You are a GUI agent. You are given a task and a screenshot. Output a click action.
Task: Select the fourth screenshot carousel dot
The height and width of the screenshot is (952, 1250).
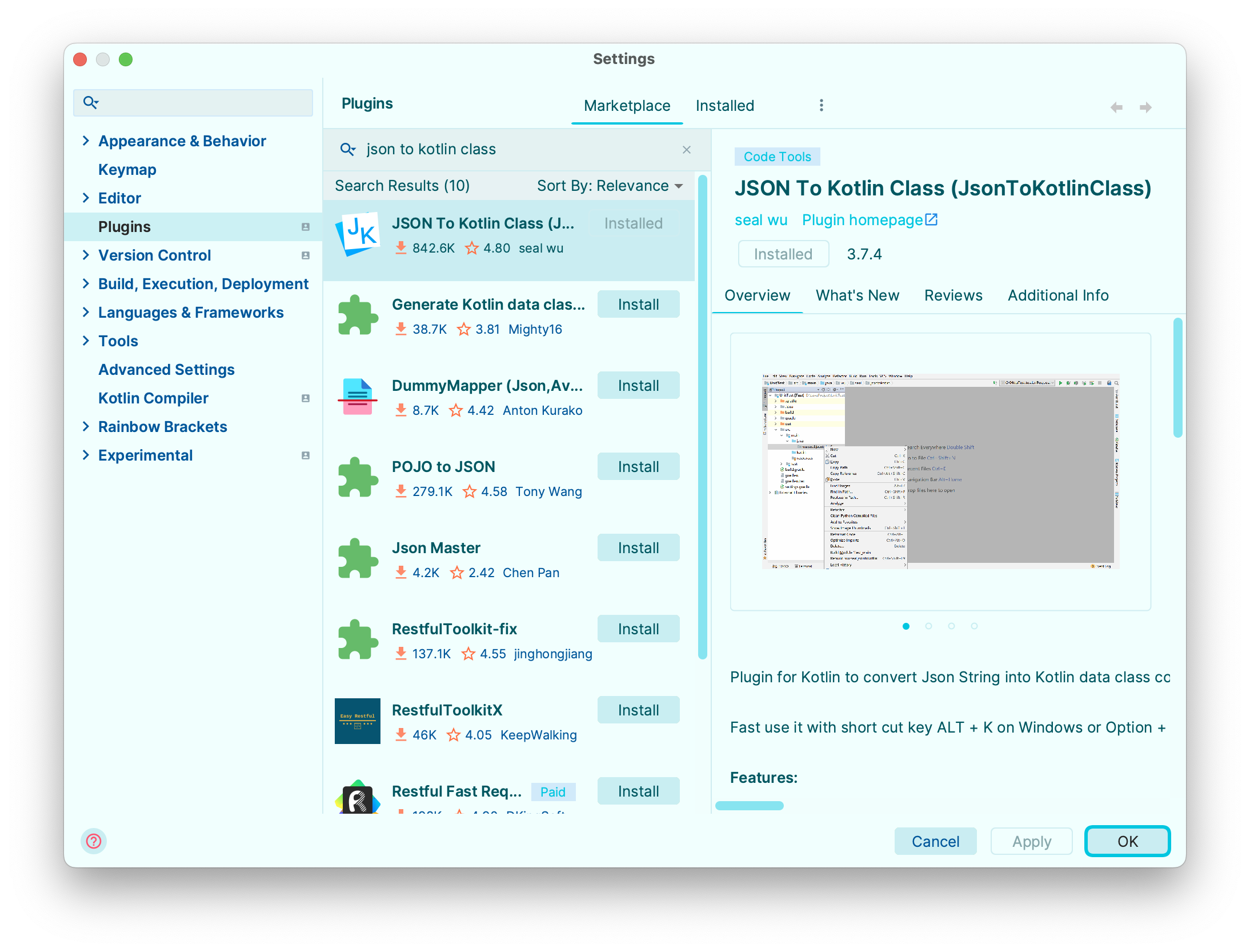tap(974, 626)
